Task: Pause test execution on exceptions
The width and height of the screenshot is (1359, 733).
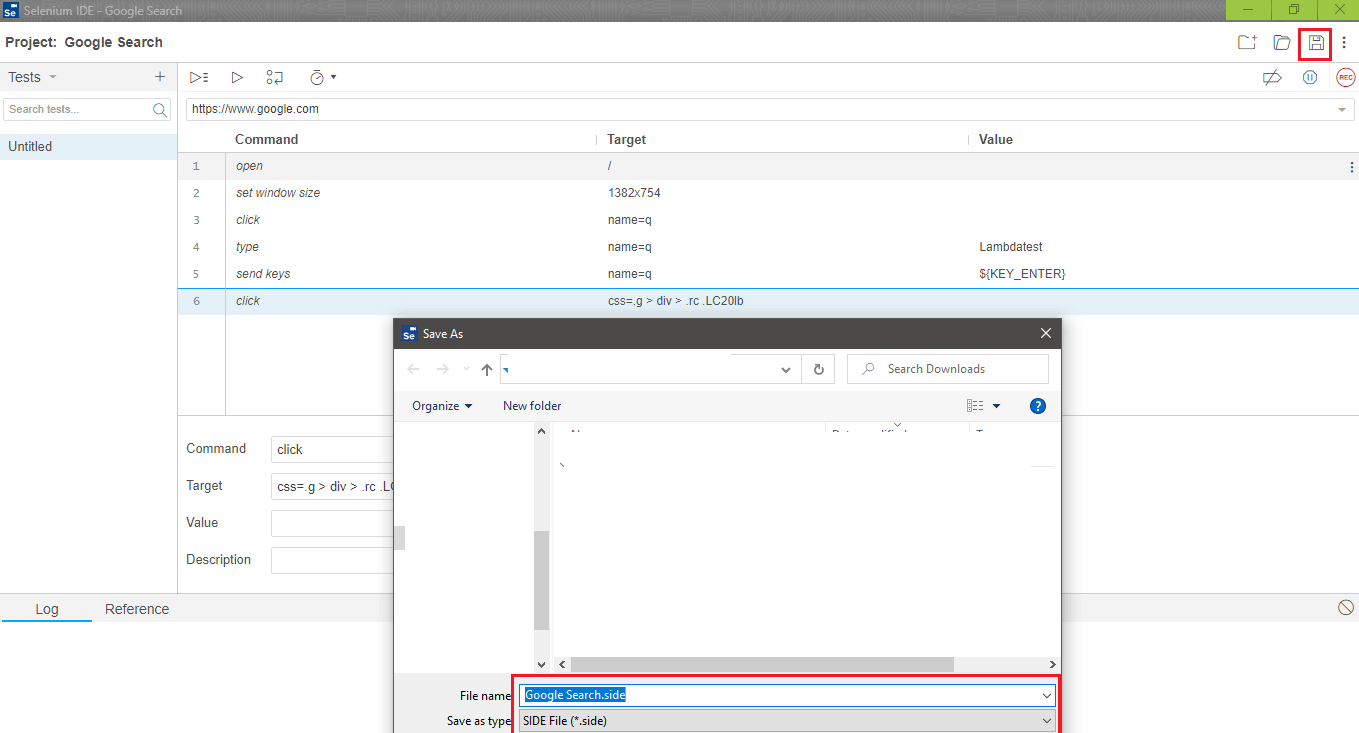Action: coord(1310,77)
